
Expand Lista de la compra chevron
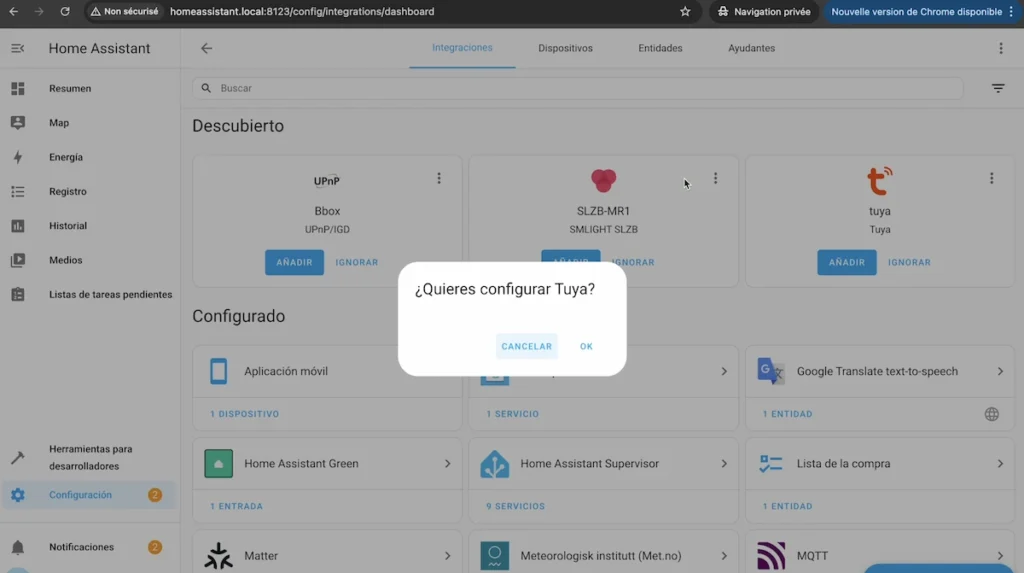[1000, 464]
